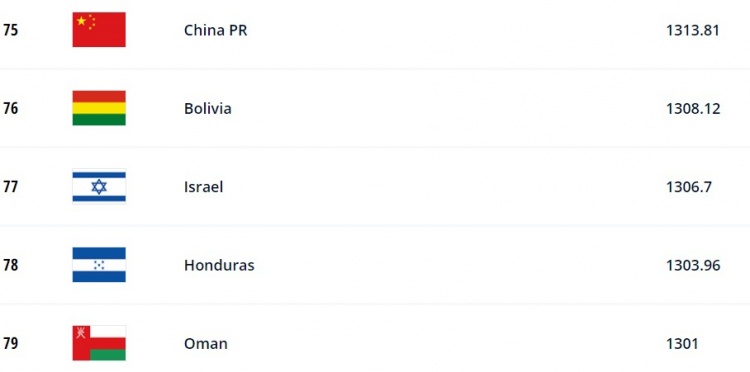
Task: Open the China PR team link
Action: point(216,30)
